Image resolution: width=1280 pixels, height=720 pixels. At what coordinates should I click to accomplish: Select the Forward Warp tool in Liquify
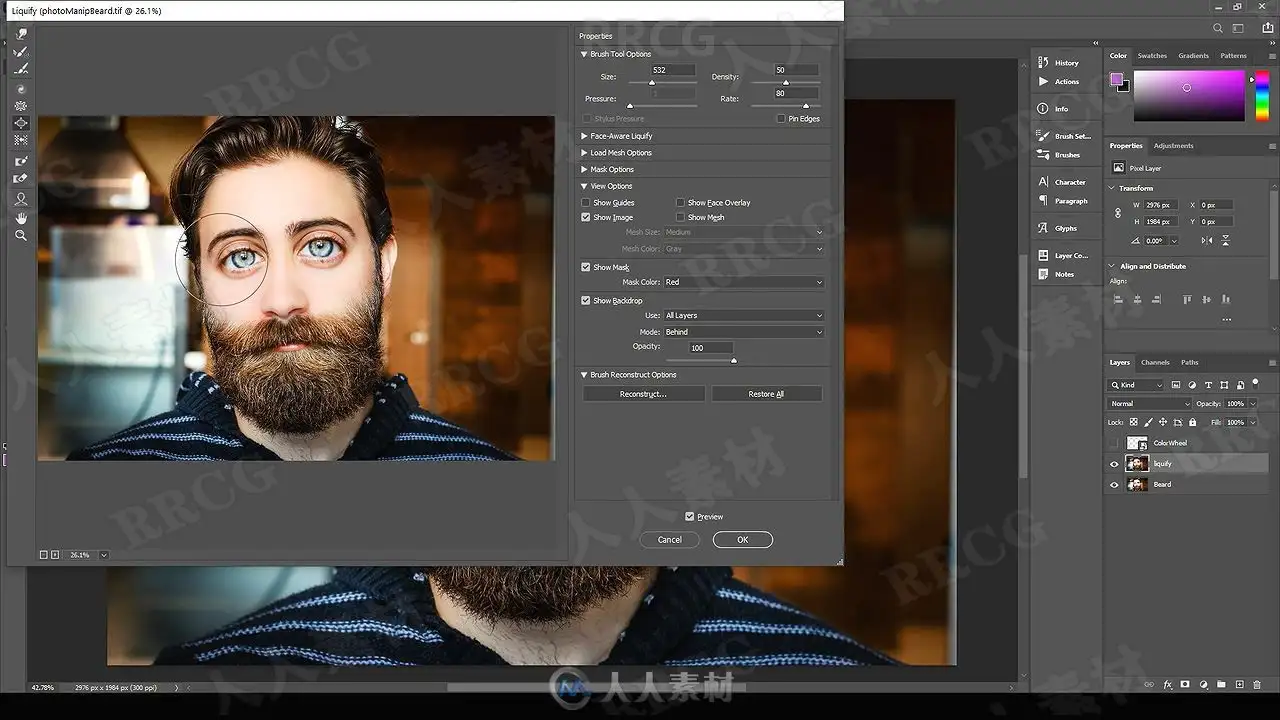(x=21, y=34)
